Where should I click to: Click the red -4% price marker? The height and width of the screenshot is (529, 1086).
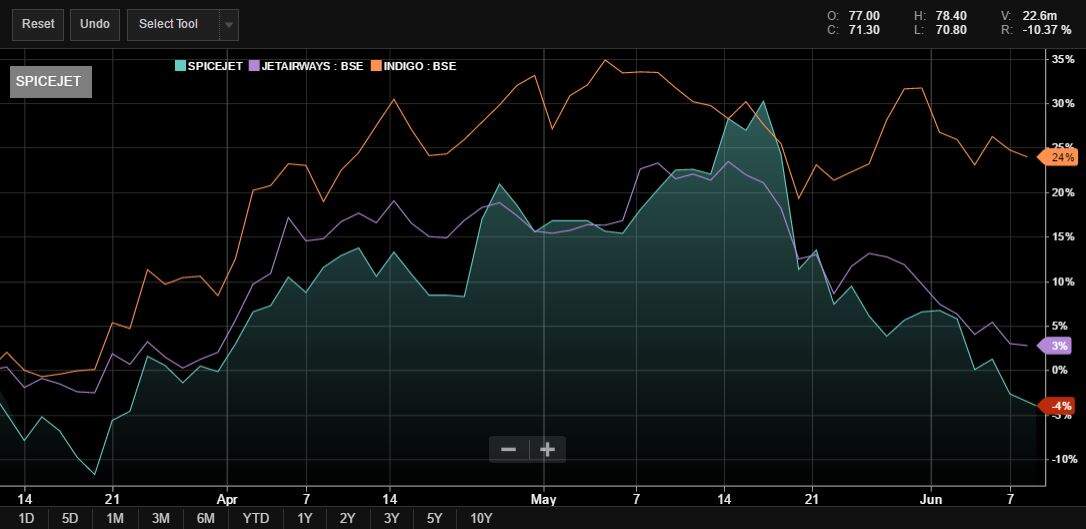(1056, 406)
